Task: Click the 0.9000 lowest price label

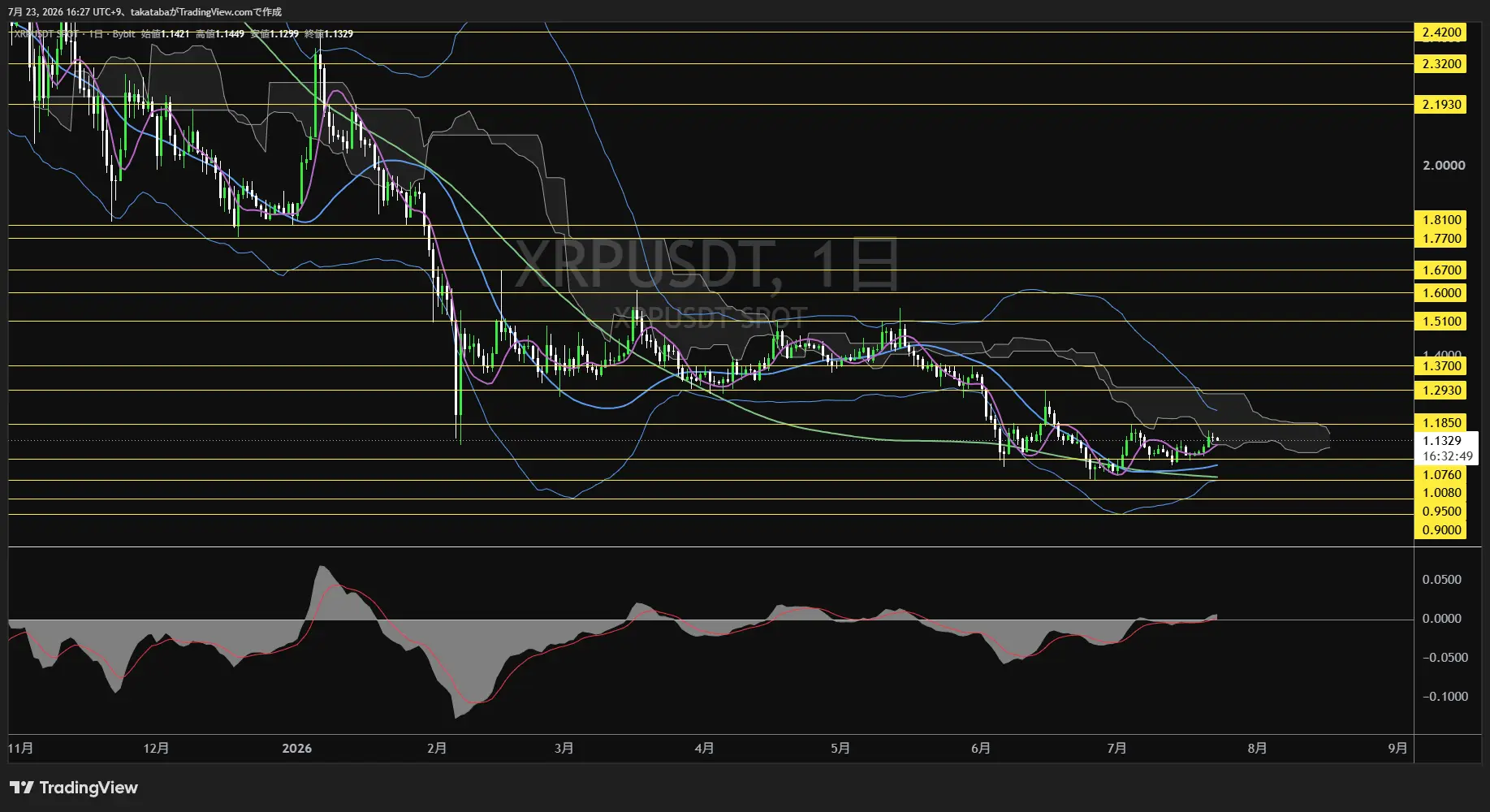Action: (1441, 529)
